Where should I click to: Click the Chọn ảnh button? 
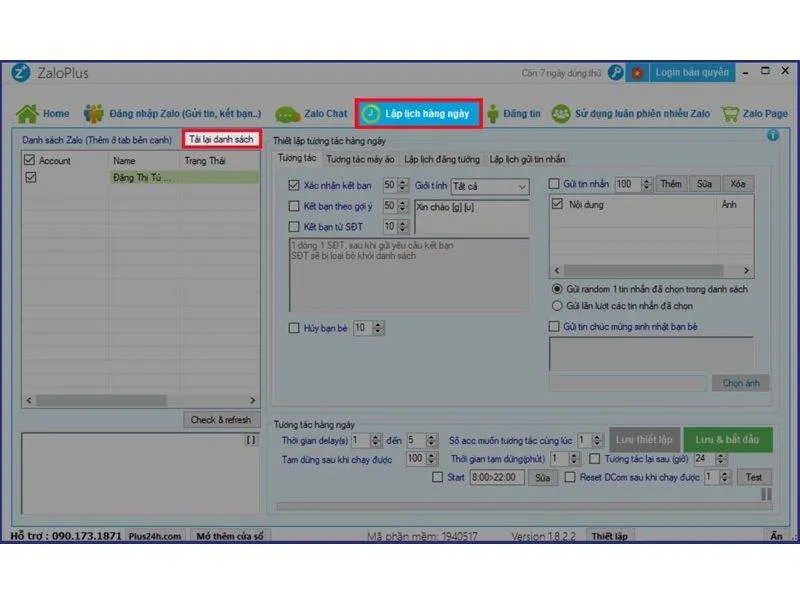740,383
